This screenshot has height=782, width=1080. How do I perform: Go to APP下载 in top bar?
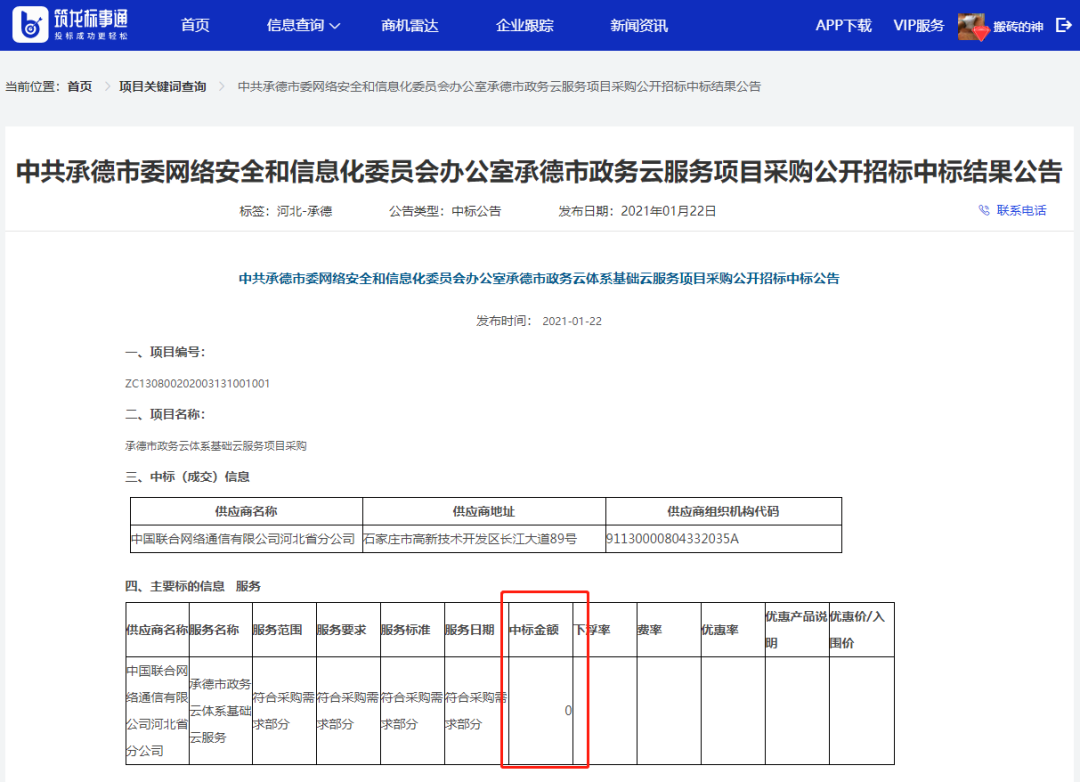(844, 25)
